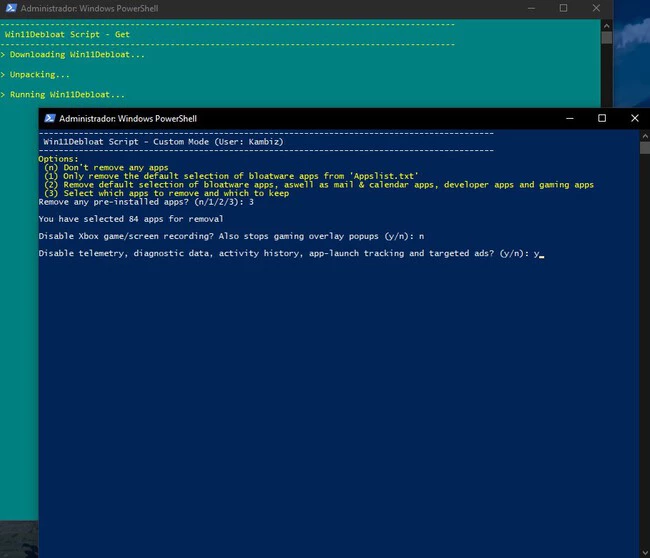Close the front Custom Mode PowerShell window

click(x=634, y=118)
